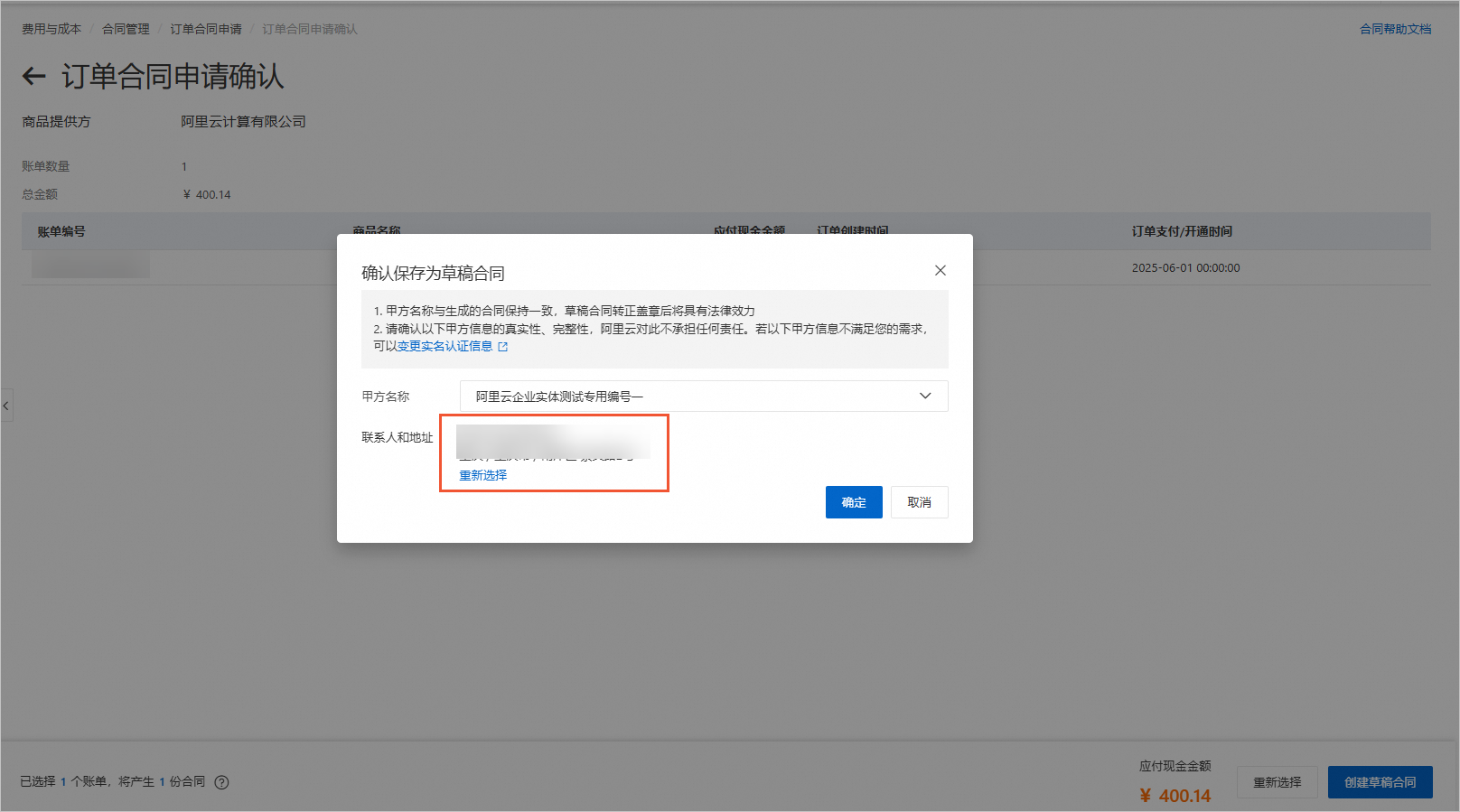This screenshot has height=812, width=1460.
Task: Click the dropdown chevron in 甲方名称 field
Action: [925, 397]
